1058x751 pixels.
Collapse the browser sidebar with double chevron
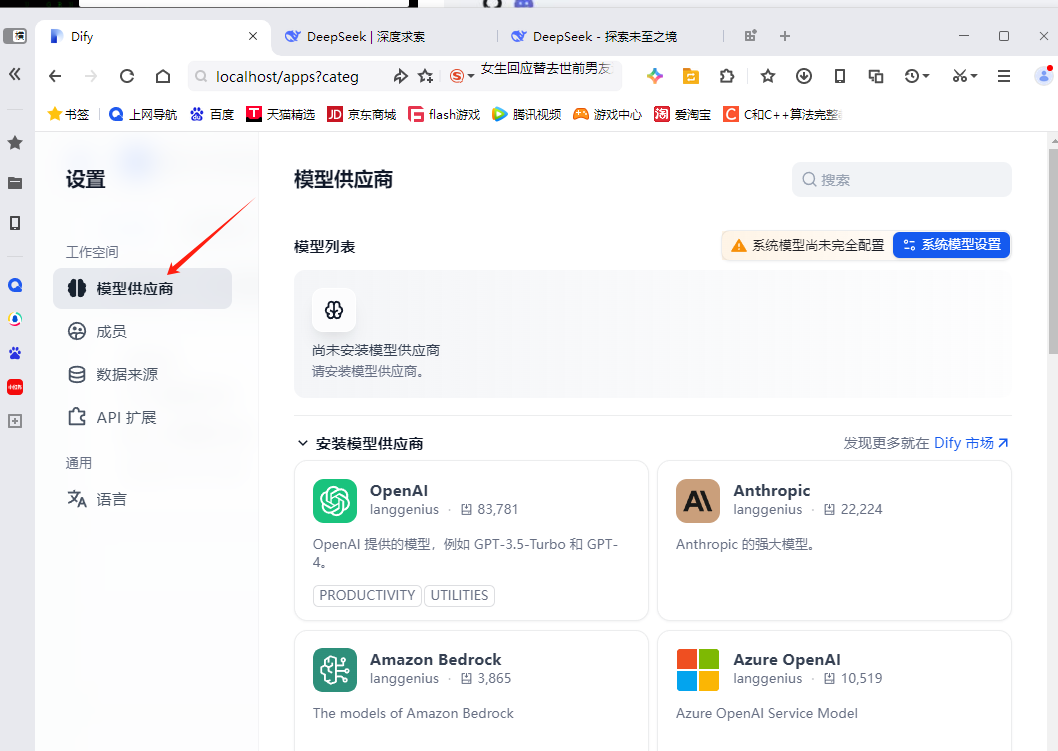coord(15,74)
